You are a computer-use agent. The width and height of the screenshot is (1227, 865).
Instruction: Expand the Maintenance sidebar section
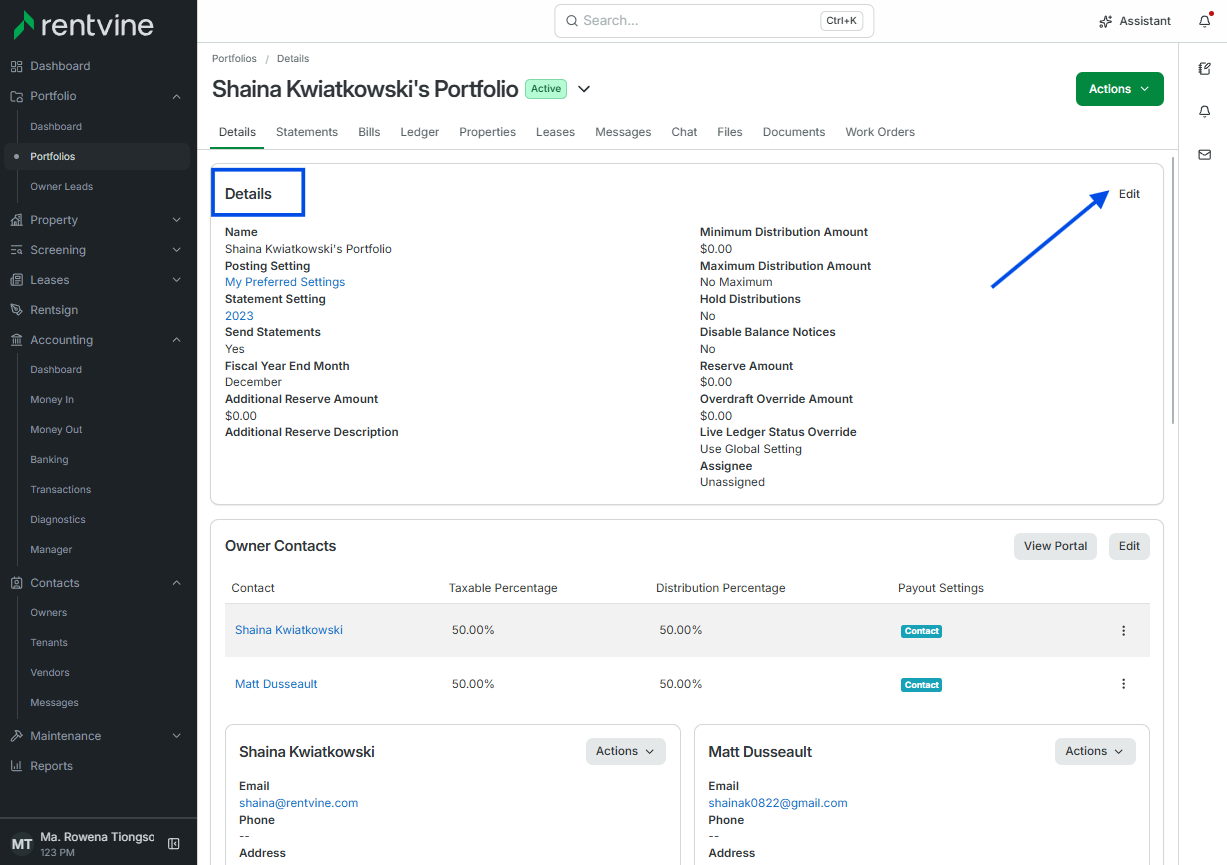tap(176, 736)
